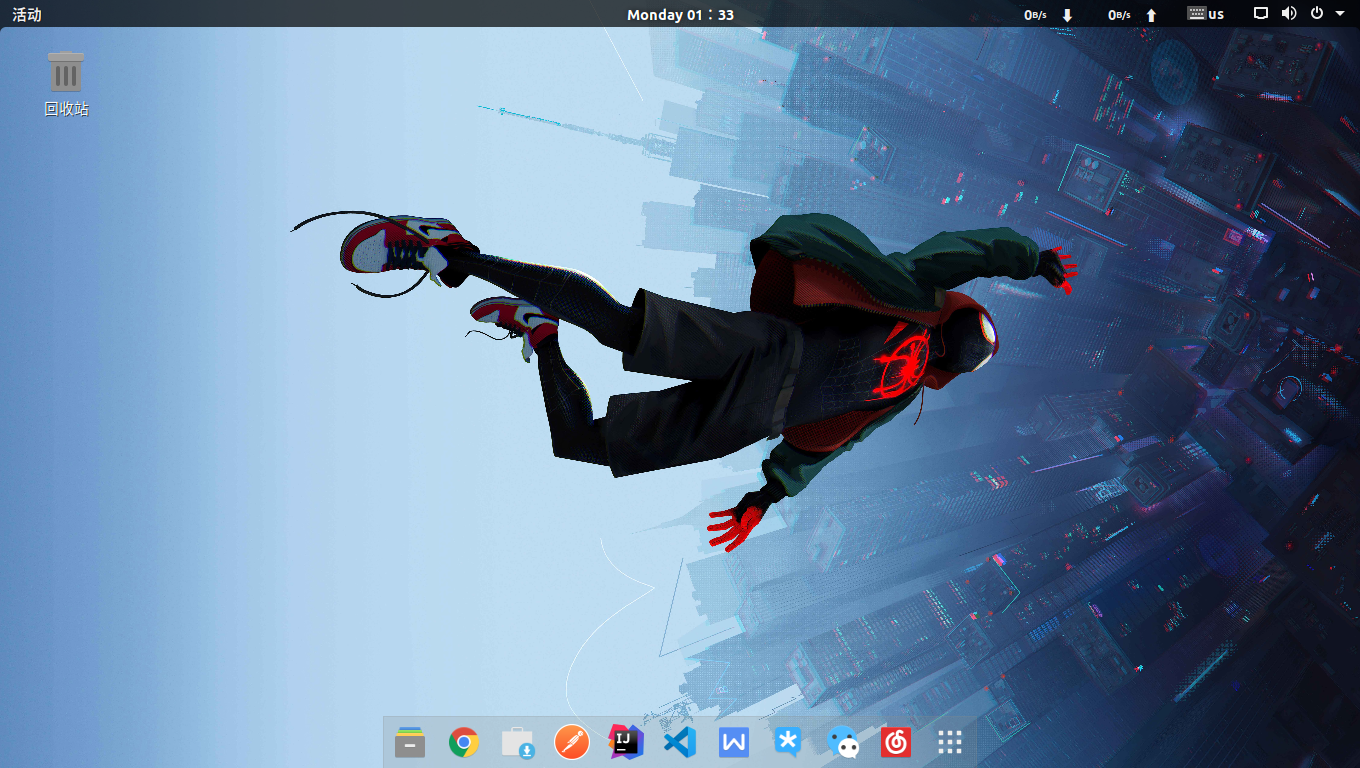Show all applications grid
Viewport: 1360px width, 768px height.
950,742
